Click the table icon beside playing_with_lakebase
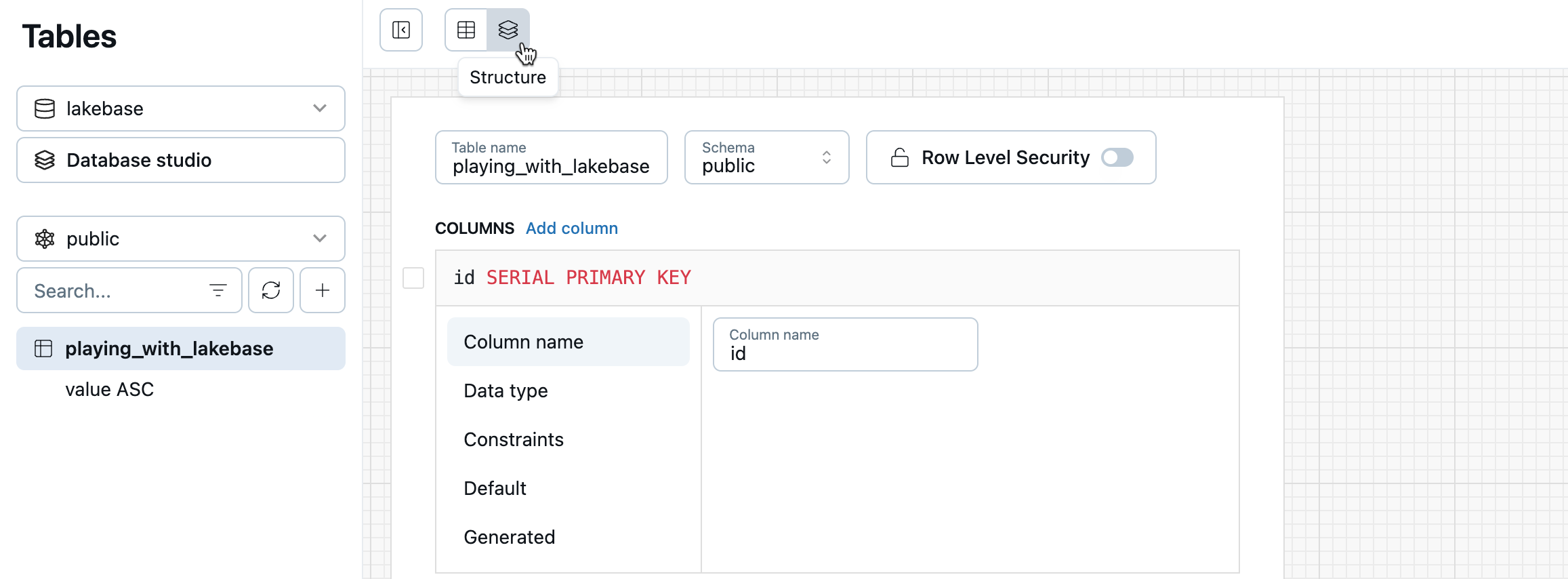This screenshot has width=1568, height=579. (x=43, y=348)
